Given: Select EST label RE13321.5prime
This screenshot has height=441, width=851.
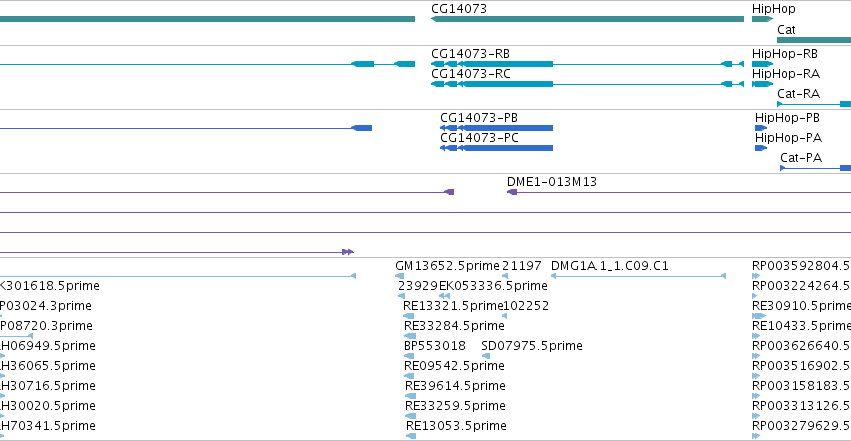Looking at the screenshot, I should (453, 306).
